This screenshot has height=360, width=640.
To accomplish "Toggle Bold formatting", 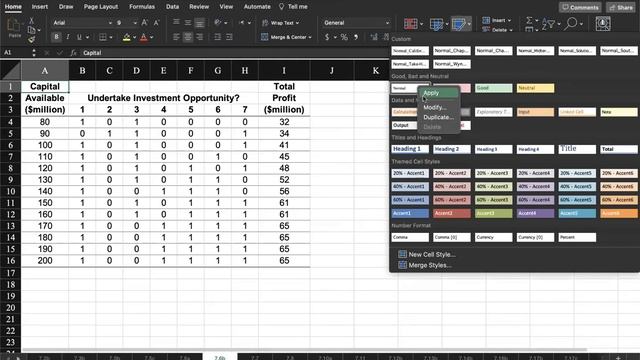I will pyautogui.click(x=56, y=37).
